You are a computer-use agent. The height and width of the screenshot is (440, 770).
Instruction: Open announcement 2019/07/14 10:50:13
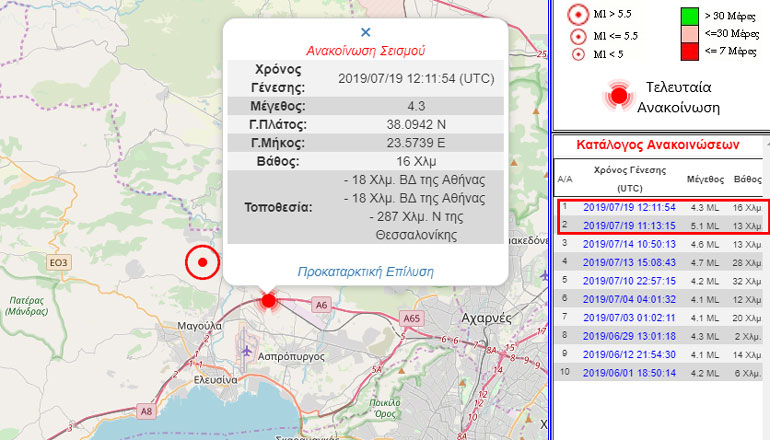(x=629, y=244)
